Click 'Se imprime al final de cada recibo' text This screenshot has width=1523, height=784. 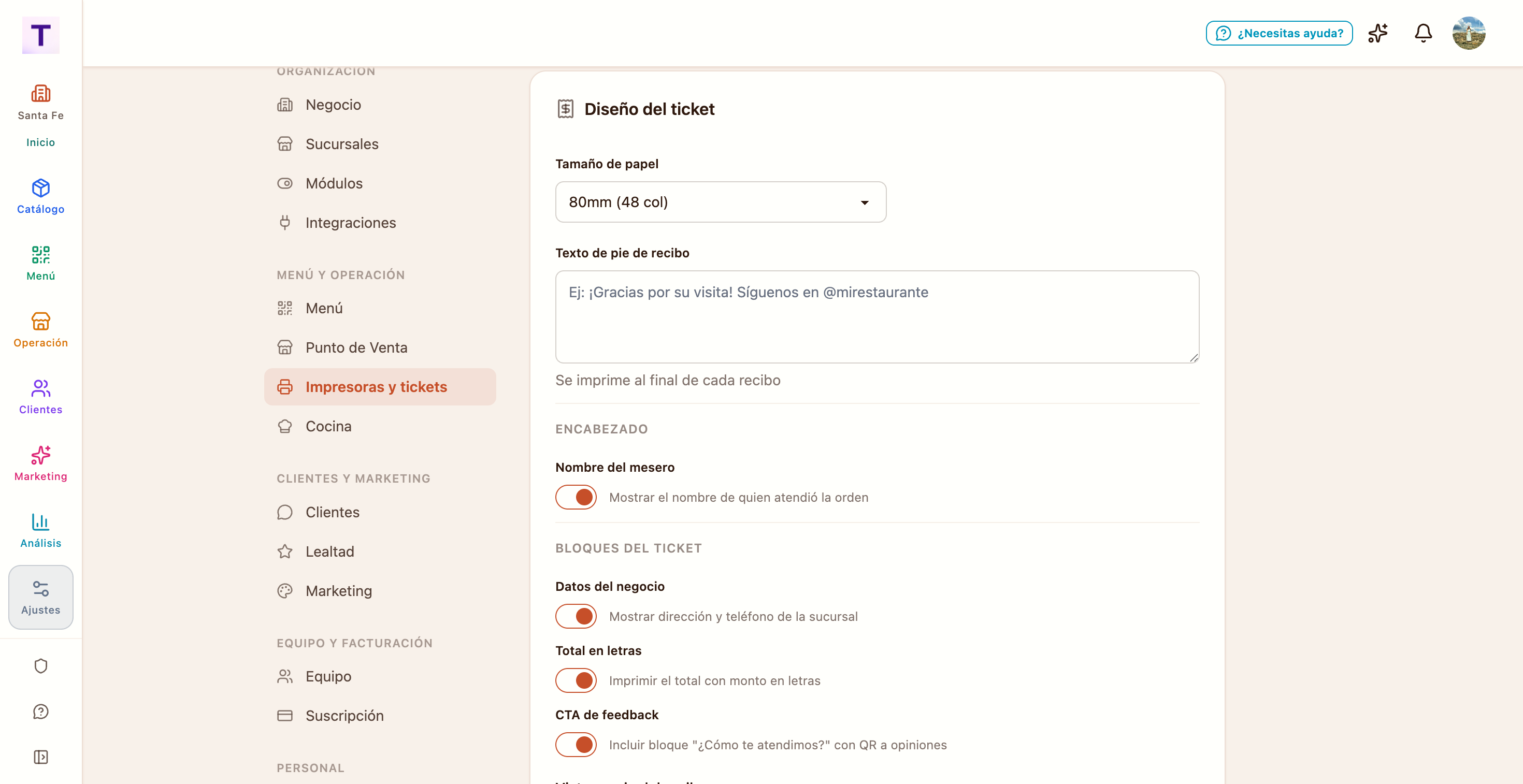pyautogui.click(x=668, y=380)
